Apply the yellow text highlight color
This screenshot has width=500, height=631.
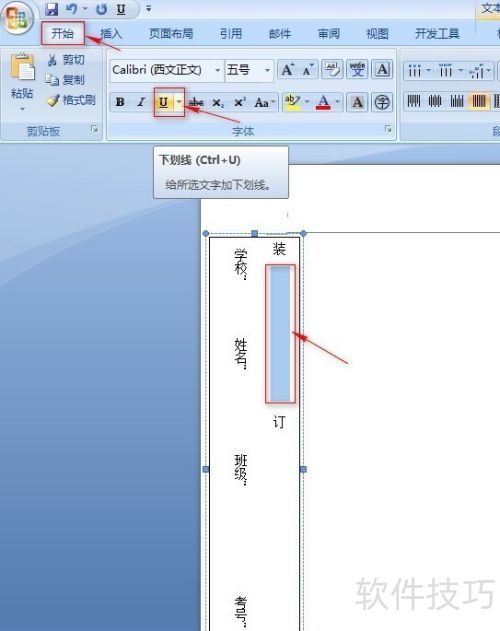(292, 102)
